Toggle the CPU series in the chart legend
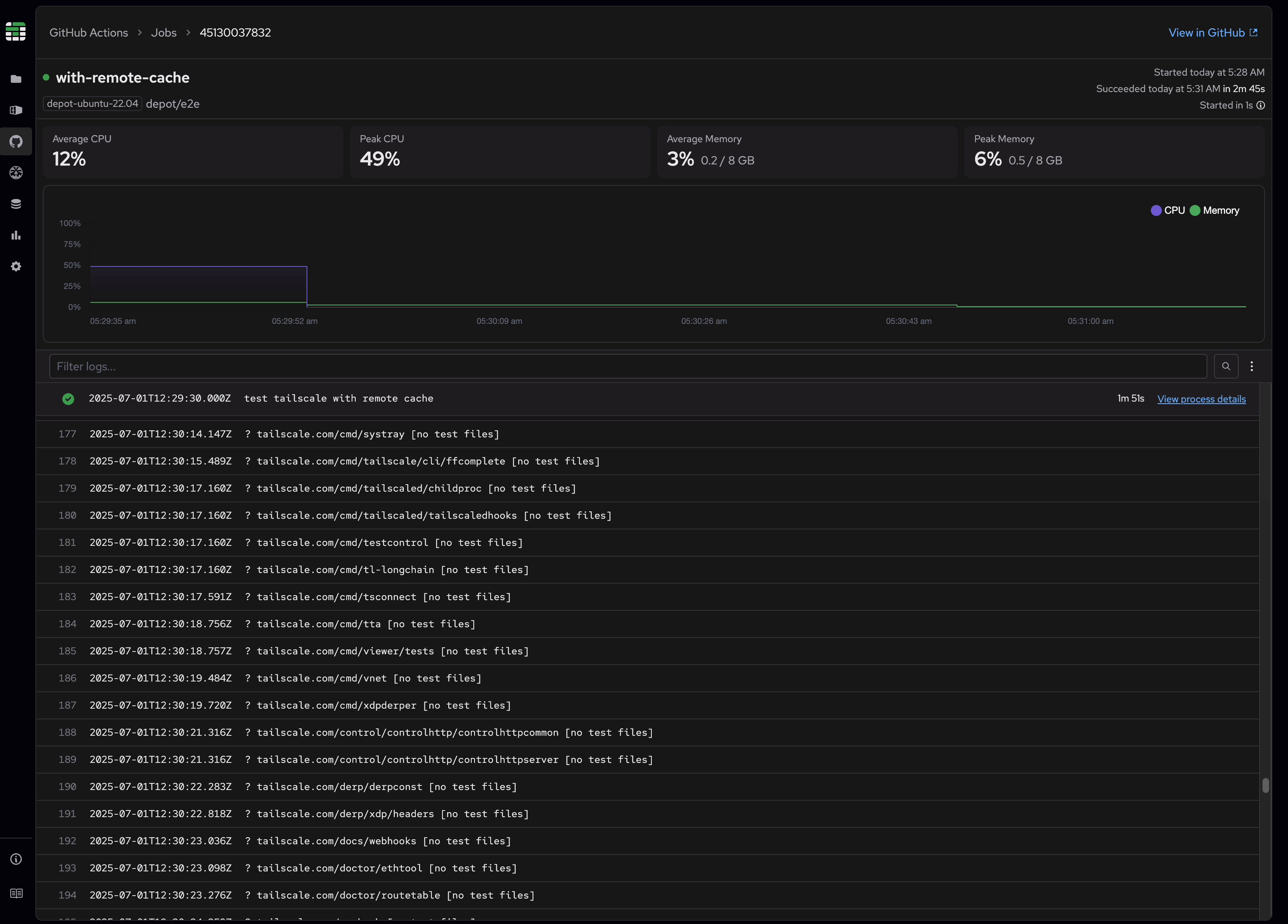Image resolution: width=1288 pixels, height=924 pixels. 1168,210
